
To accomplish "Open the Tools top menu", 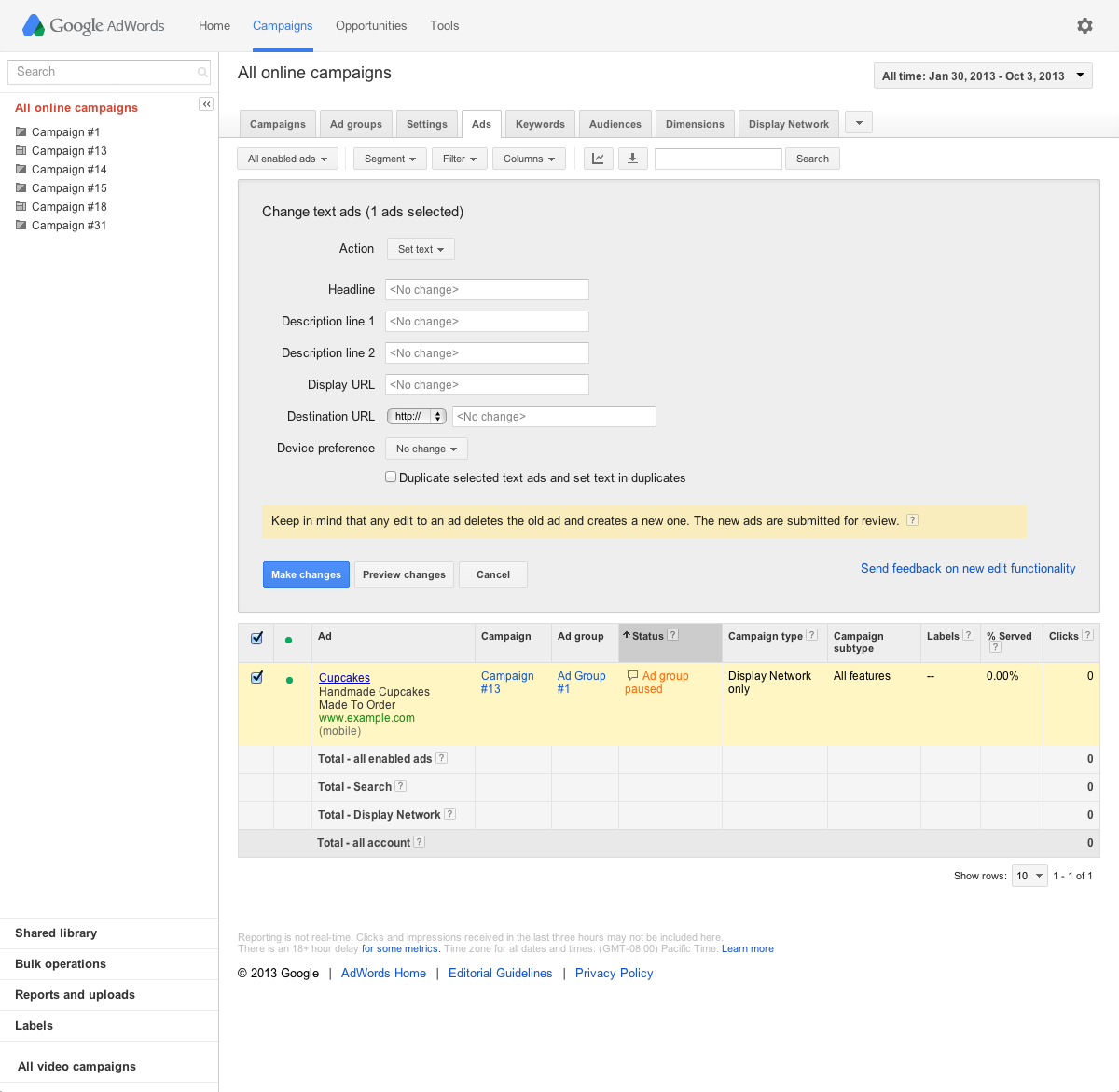I will click(444, 26).
